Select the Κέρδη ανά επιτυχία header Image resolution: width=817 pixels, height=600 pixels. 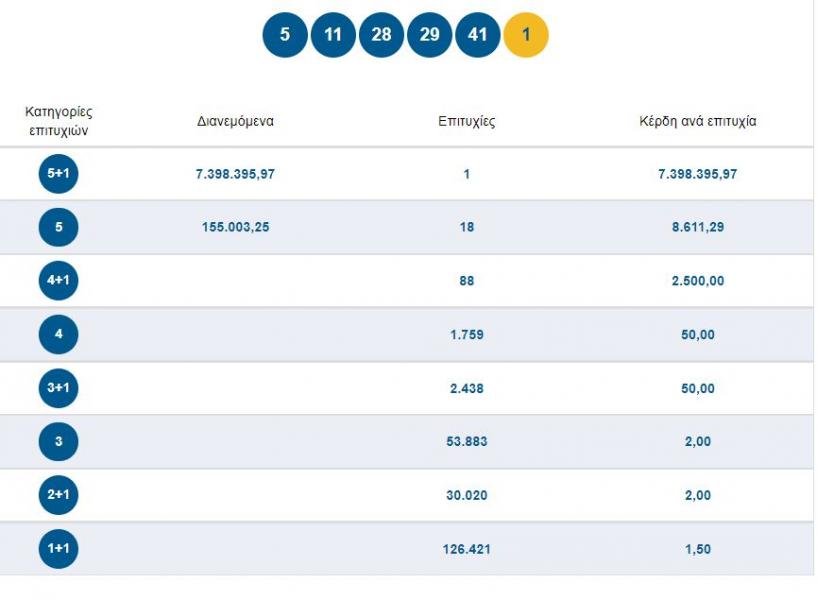(x=698, y=121)
